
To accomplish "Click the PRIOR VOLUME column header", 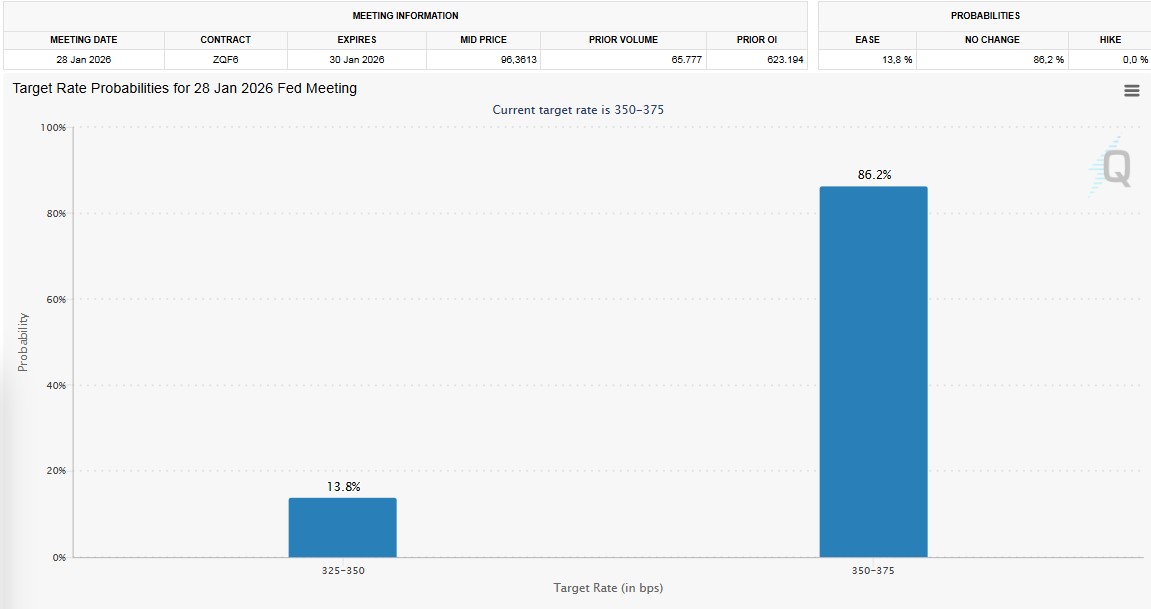I will [x=623, y=40].
